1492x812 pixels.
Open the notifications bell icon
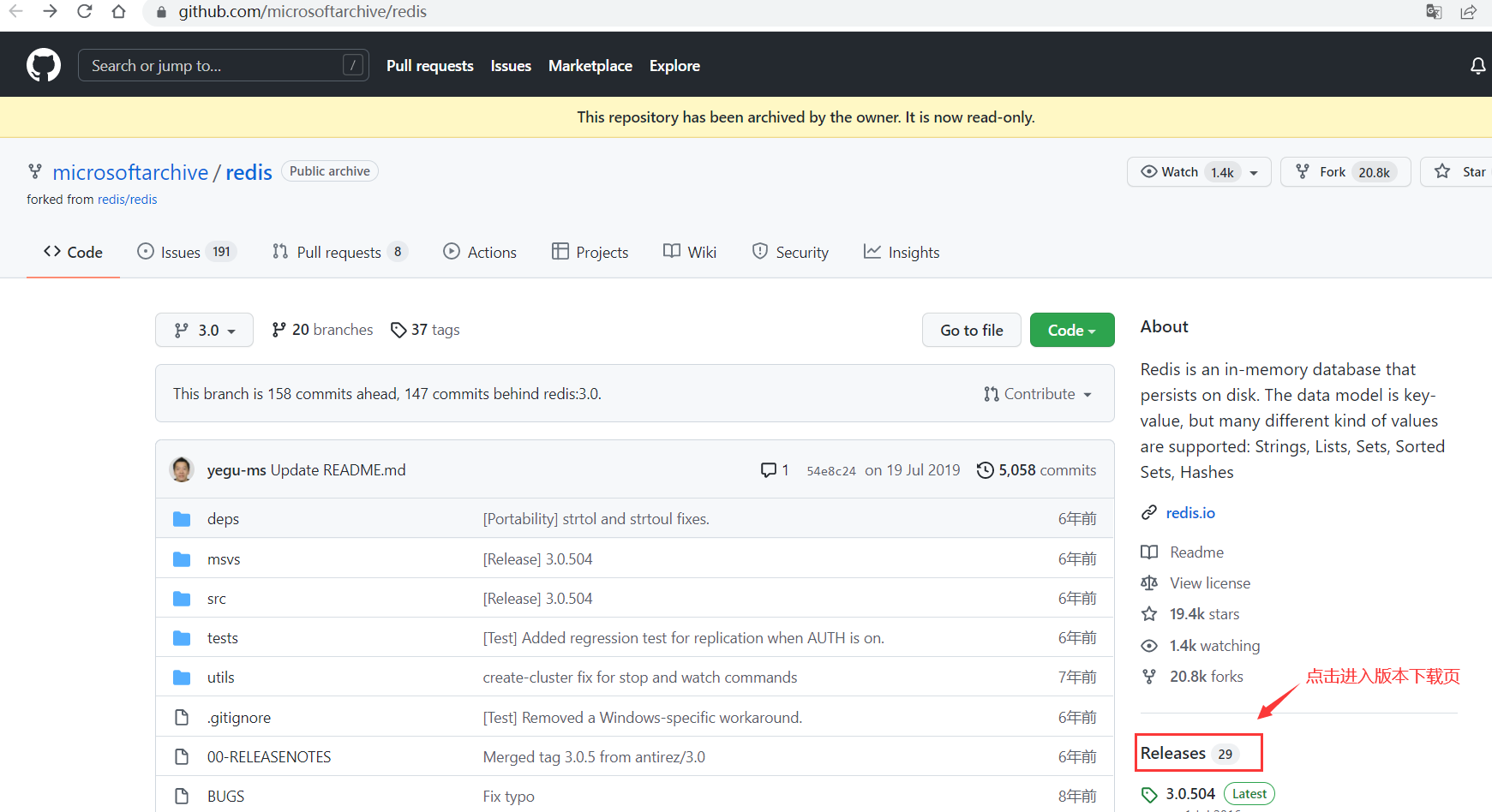pos(1477,66)
